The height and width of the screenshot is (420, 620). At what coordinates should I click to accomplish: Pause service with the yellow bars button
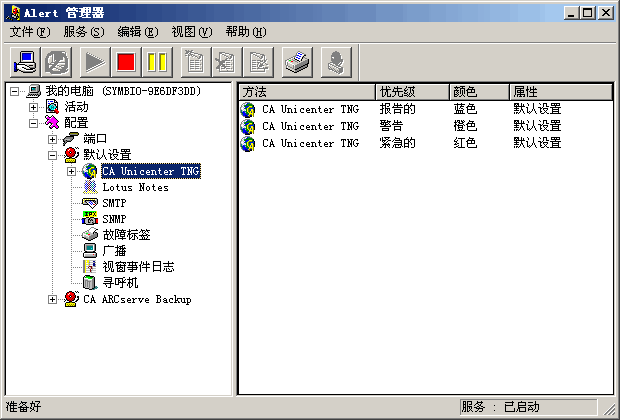pos(157,62)
